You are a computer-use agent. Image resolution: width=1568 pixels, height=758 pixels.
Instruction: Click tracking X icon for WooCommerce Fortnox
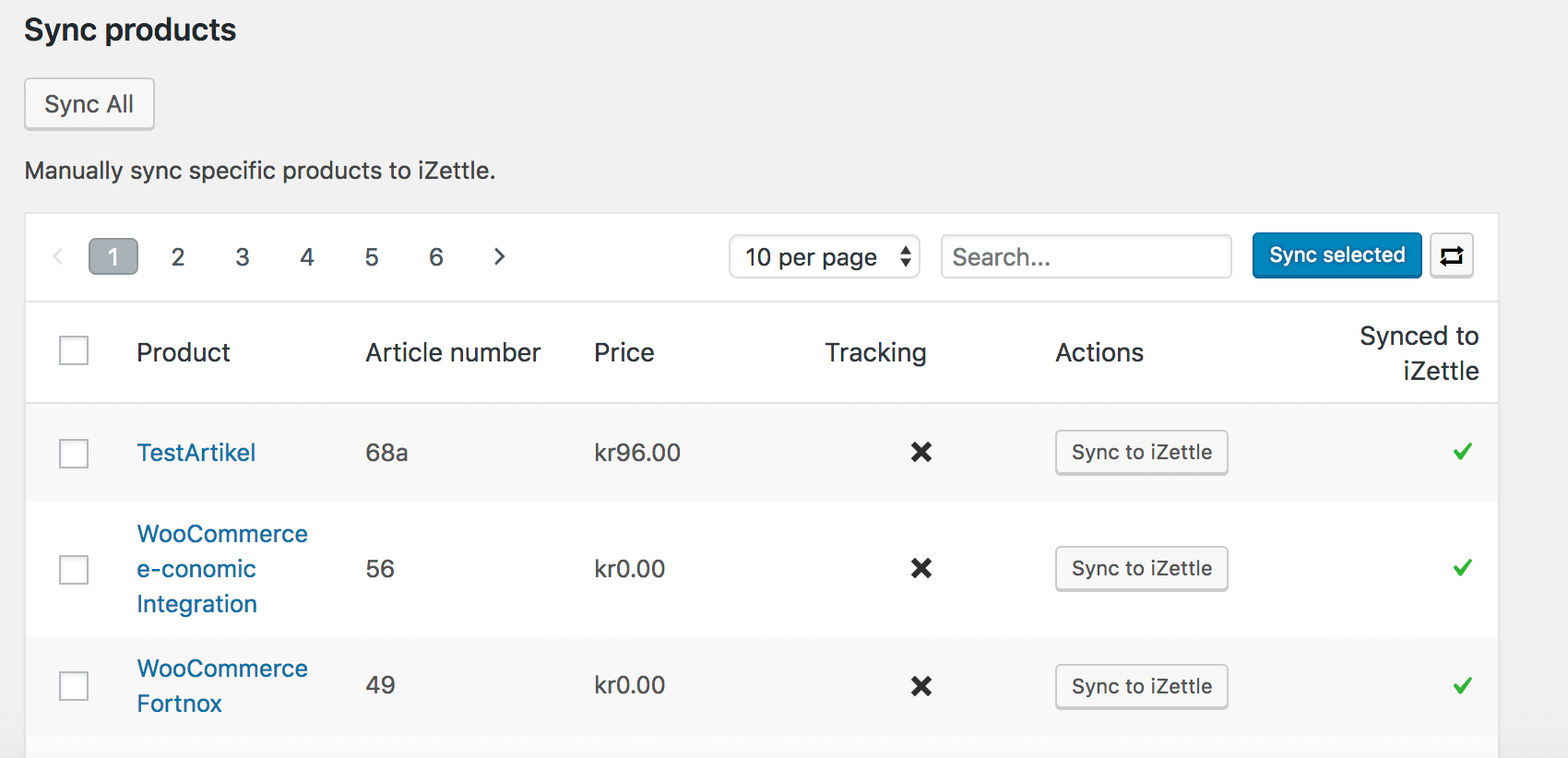[921, 685]
